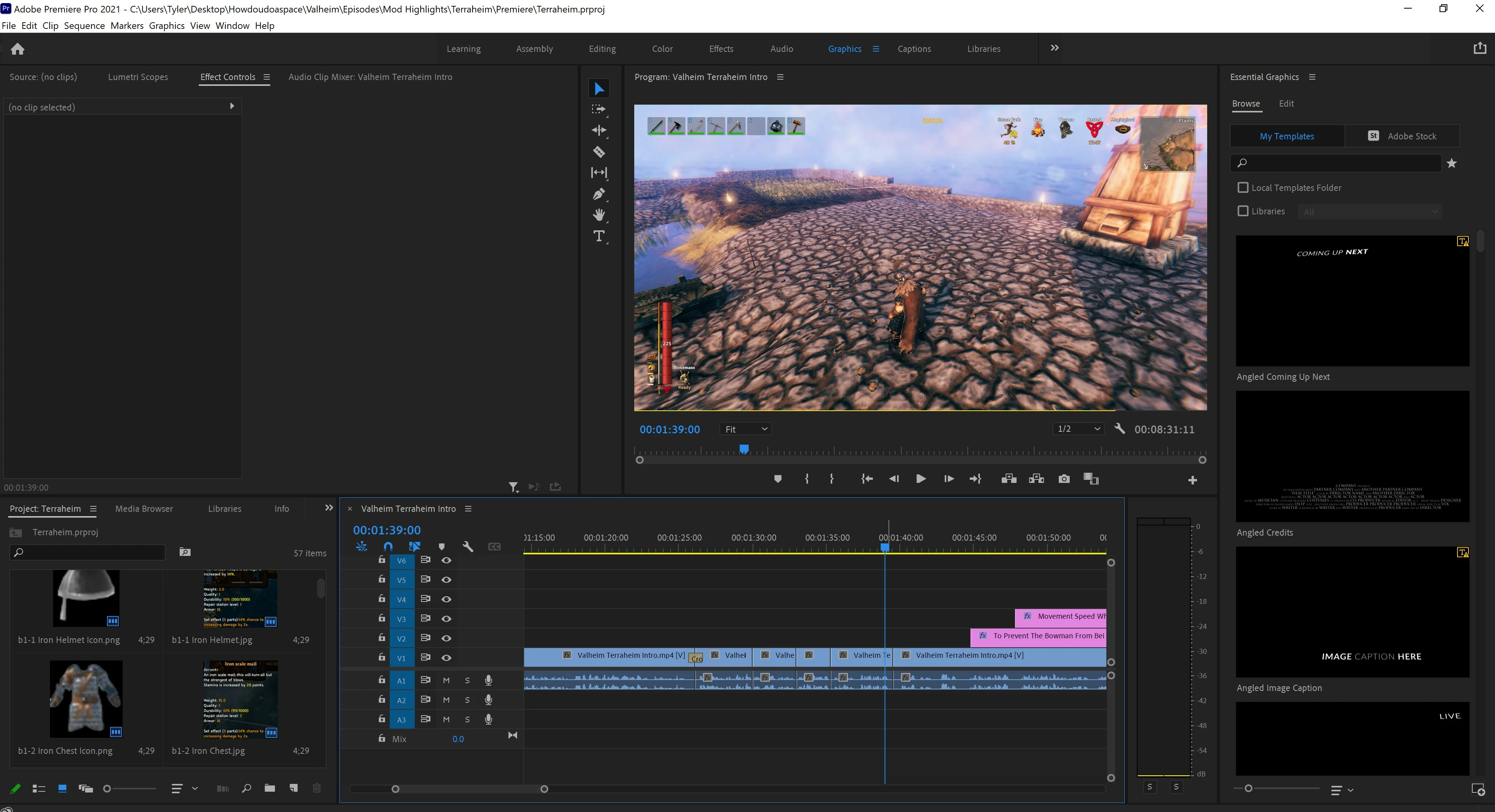
Task: Hide track V3 using eye icon
Action: [x=446, y=619]
